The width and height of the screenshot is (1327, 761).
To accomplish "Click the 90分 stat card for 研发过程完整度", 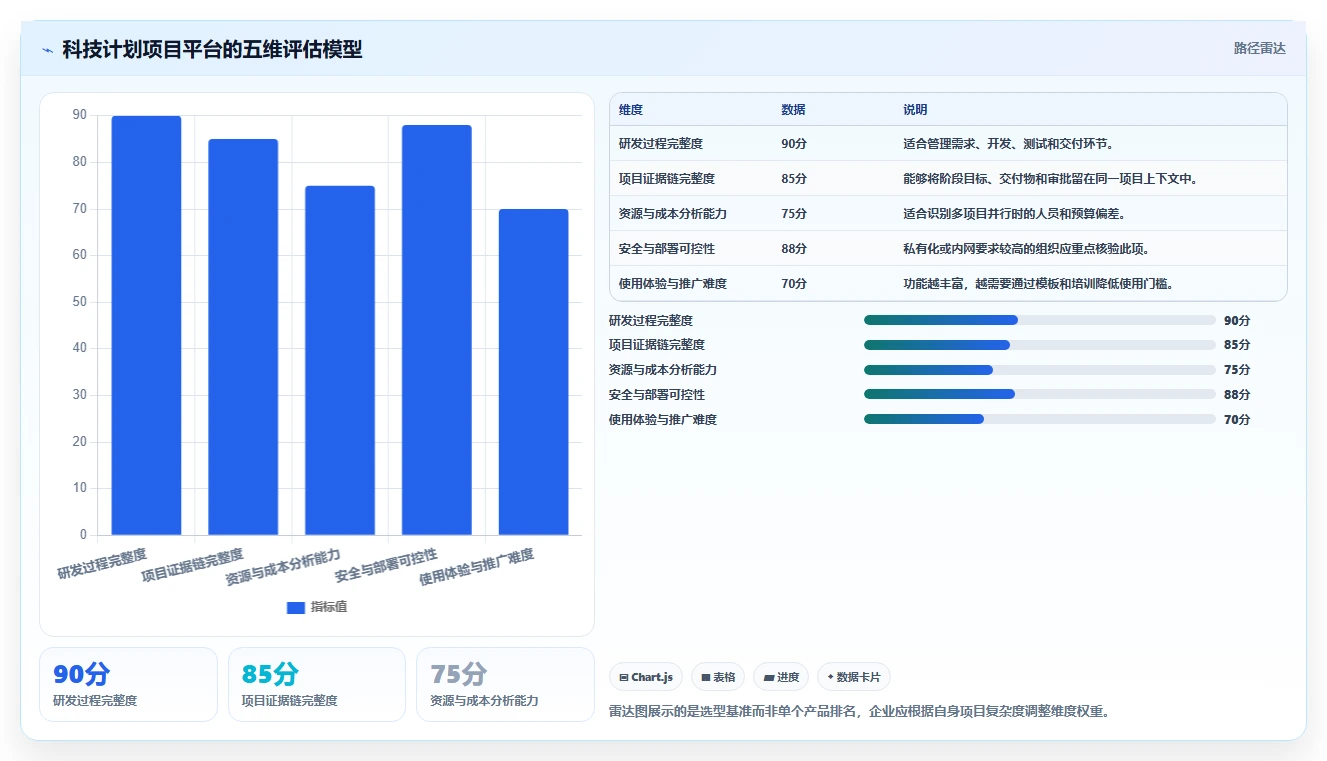I will 128,684.
